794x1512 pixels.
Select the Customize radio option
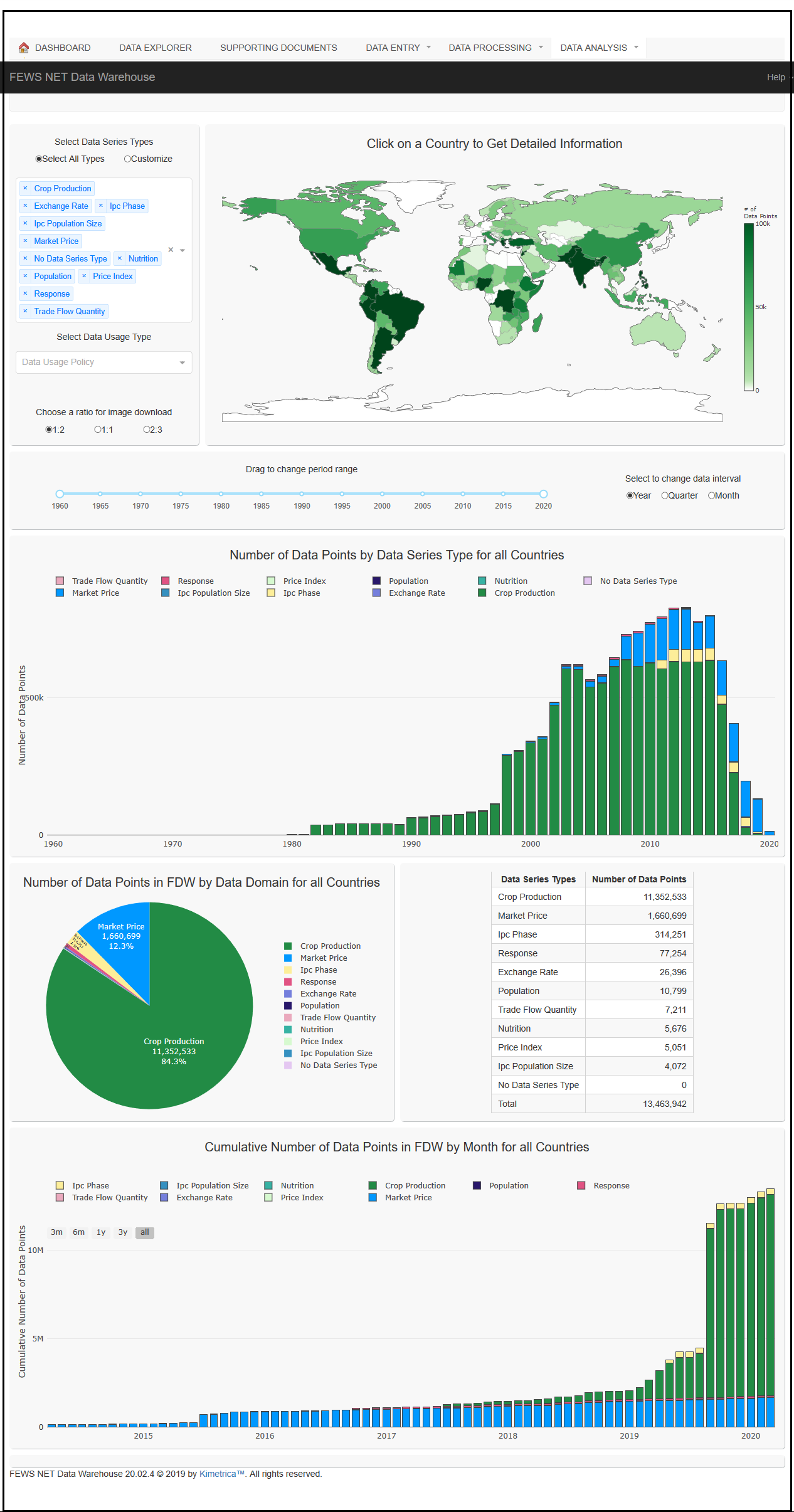[128, 159]
